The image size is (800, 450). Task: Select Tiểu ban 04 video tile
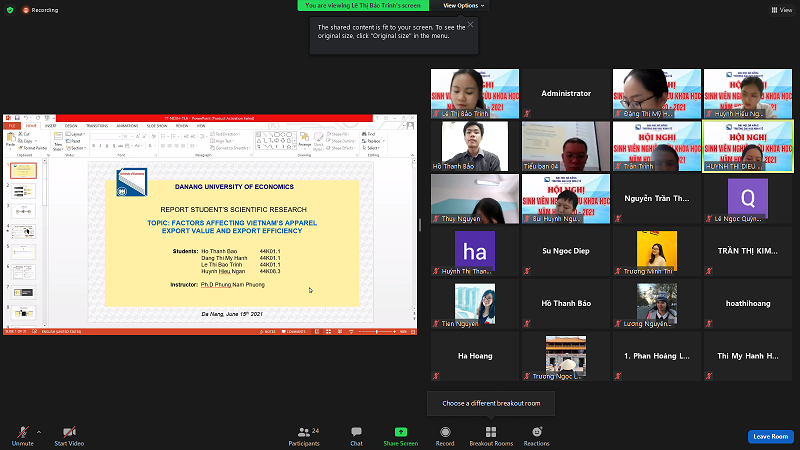(x=566, y=146)
